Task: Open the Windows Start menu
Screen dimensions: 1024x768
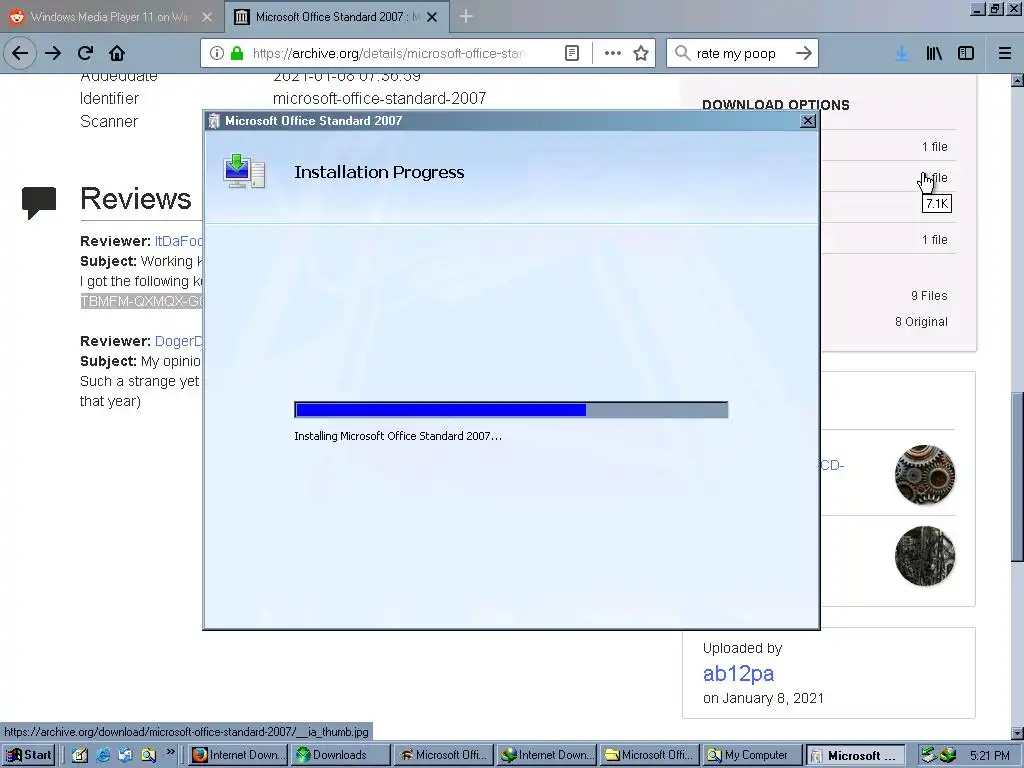Action: point(29,755)
